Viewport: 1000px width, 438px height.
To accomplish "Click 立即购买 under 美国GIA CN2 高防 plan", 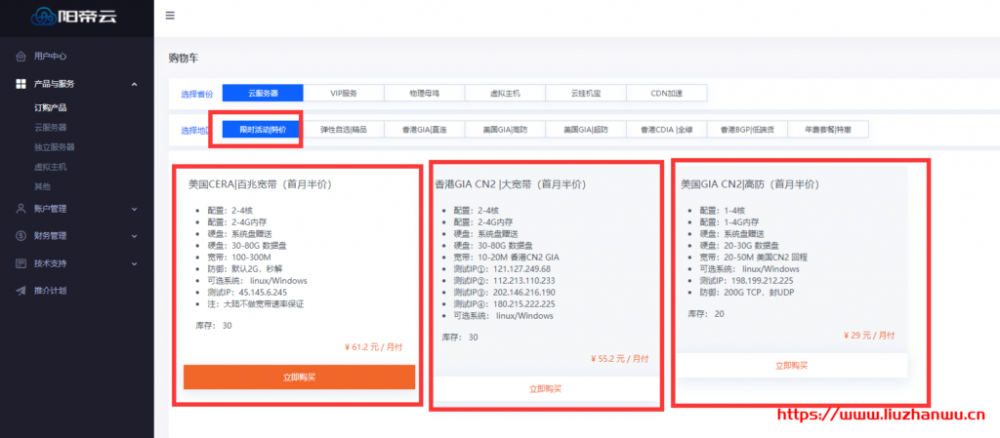I will coord(791,366).
